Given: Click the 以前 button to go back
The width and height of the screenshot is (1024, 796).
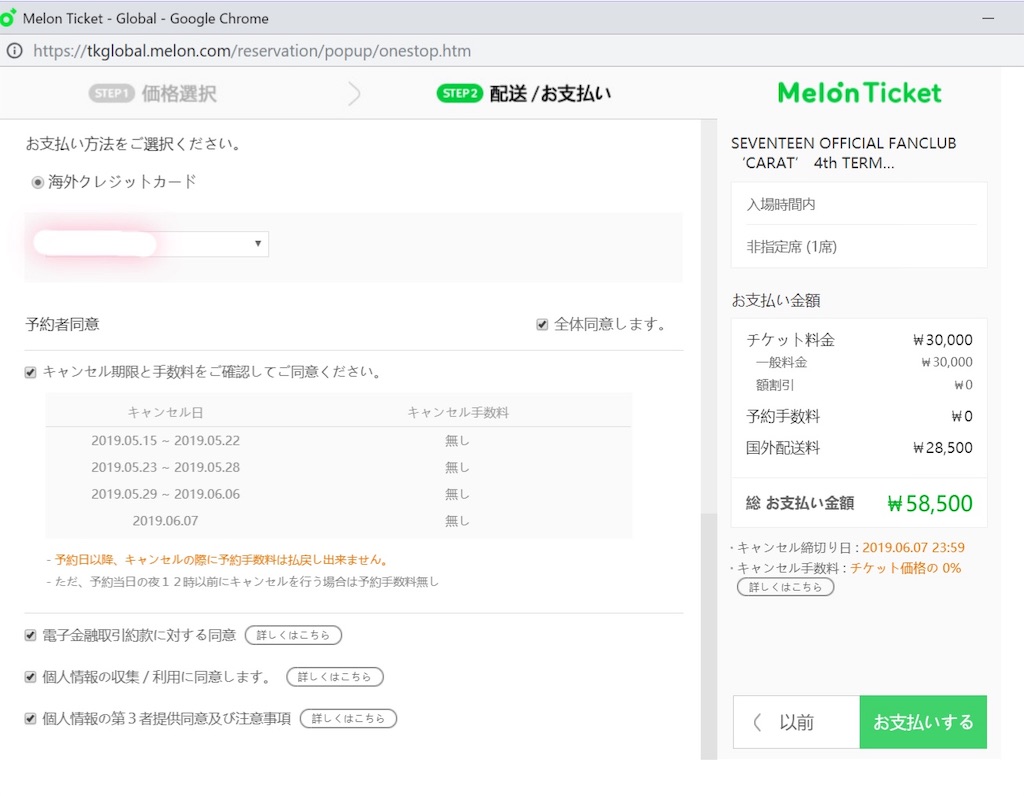Looking at the screenshot, I should pyautogui.click(x=797, y=721).
